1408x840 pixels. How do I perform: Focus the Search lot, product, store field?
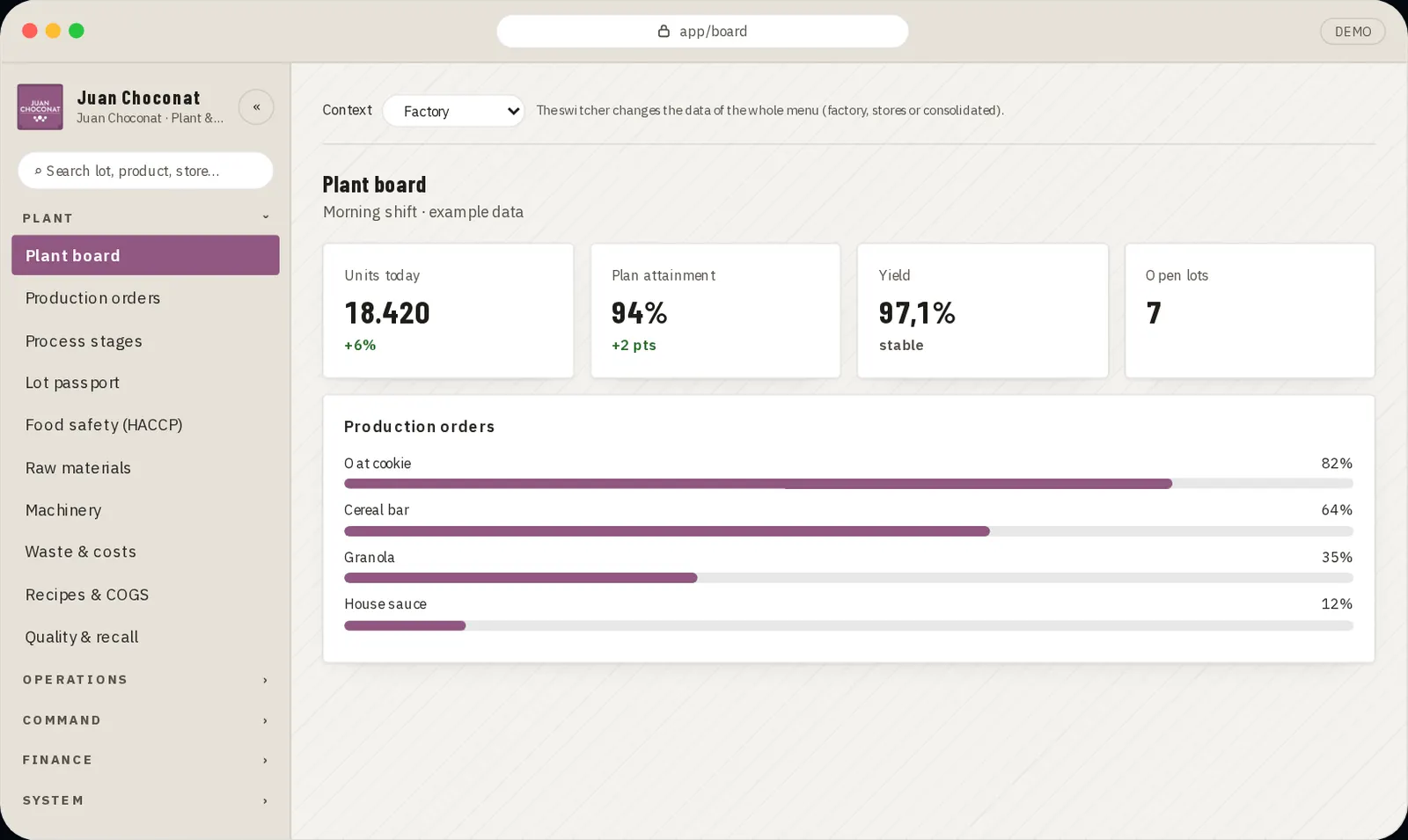[145, 171]
